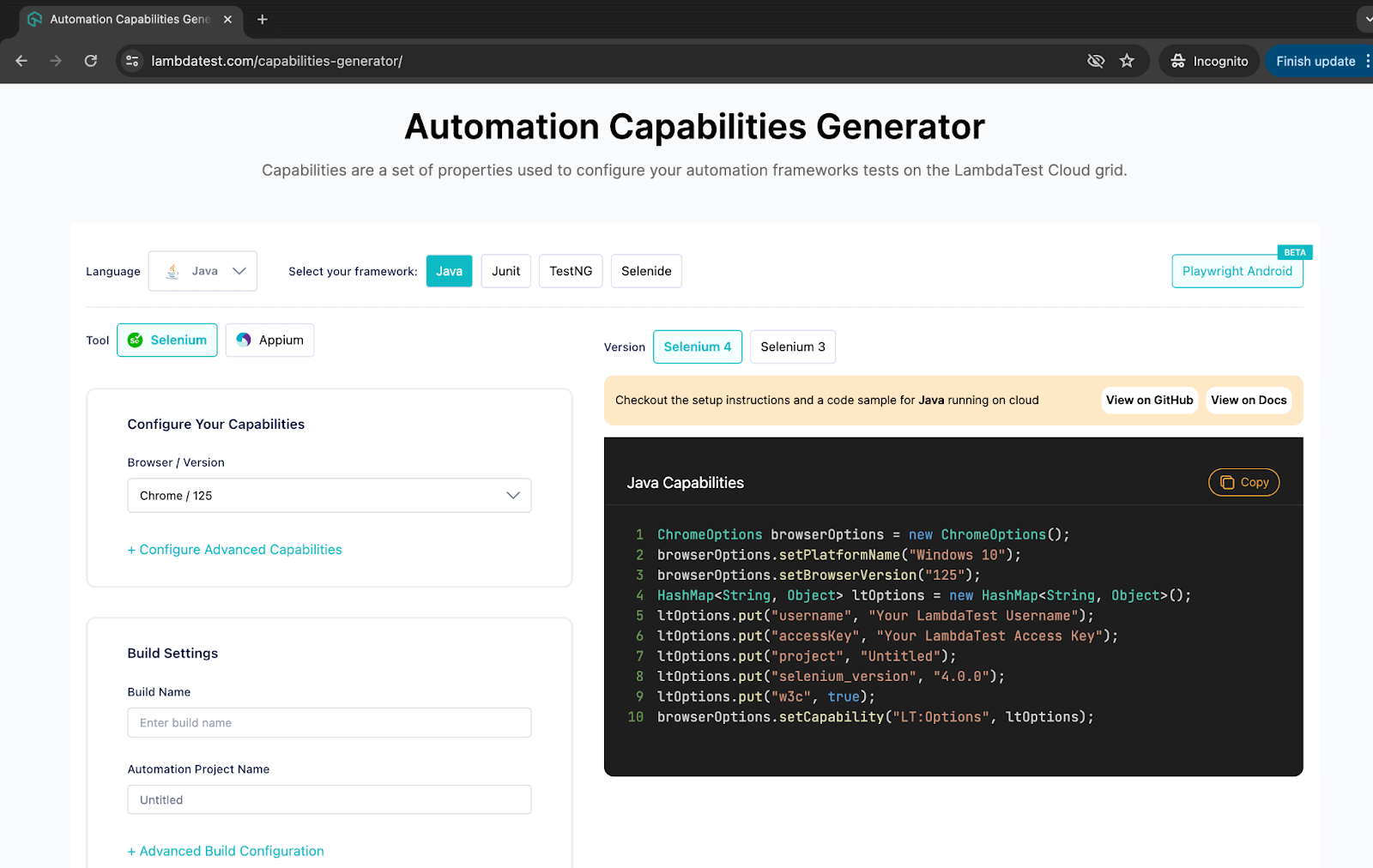
Task: Click the Enter build name field
Action: 329,722
